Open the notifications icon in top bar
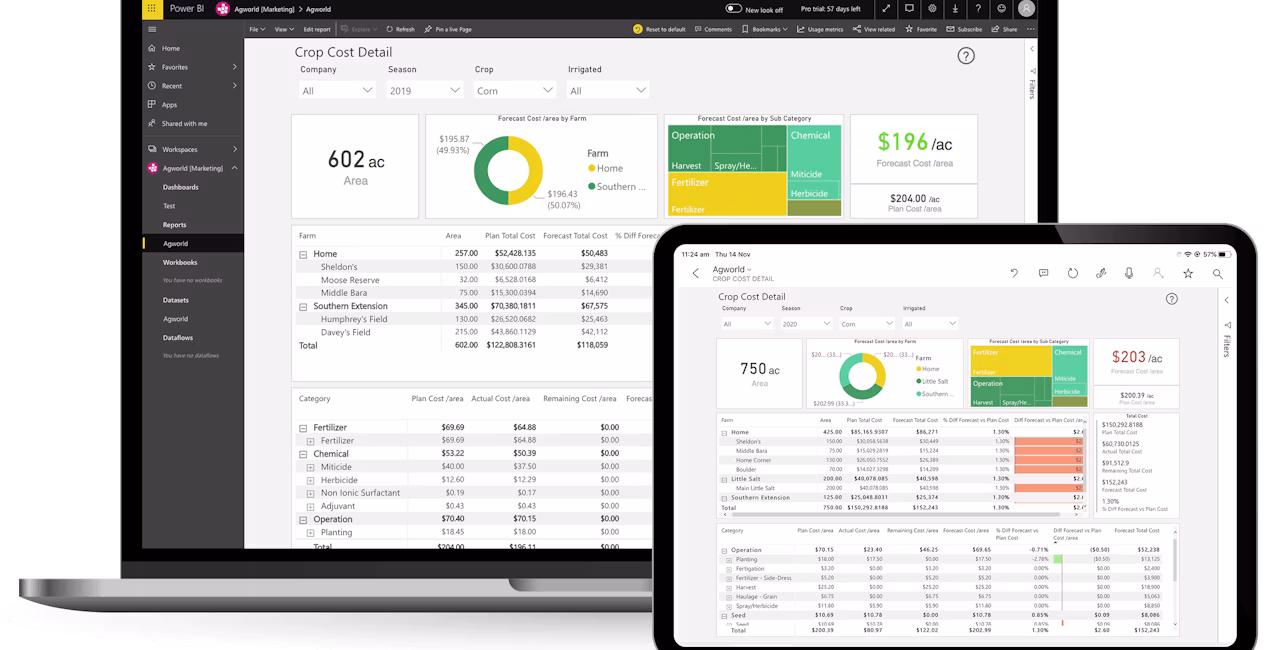This screenshot has height=650, width=1280. pyautogui.click(x=909, y=9)
